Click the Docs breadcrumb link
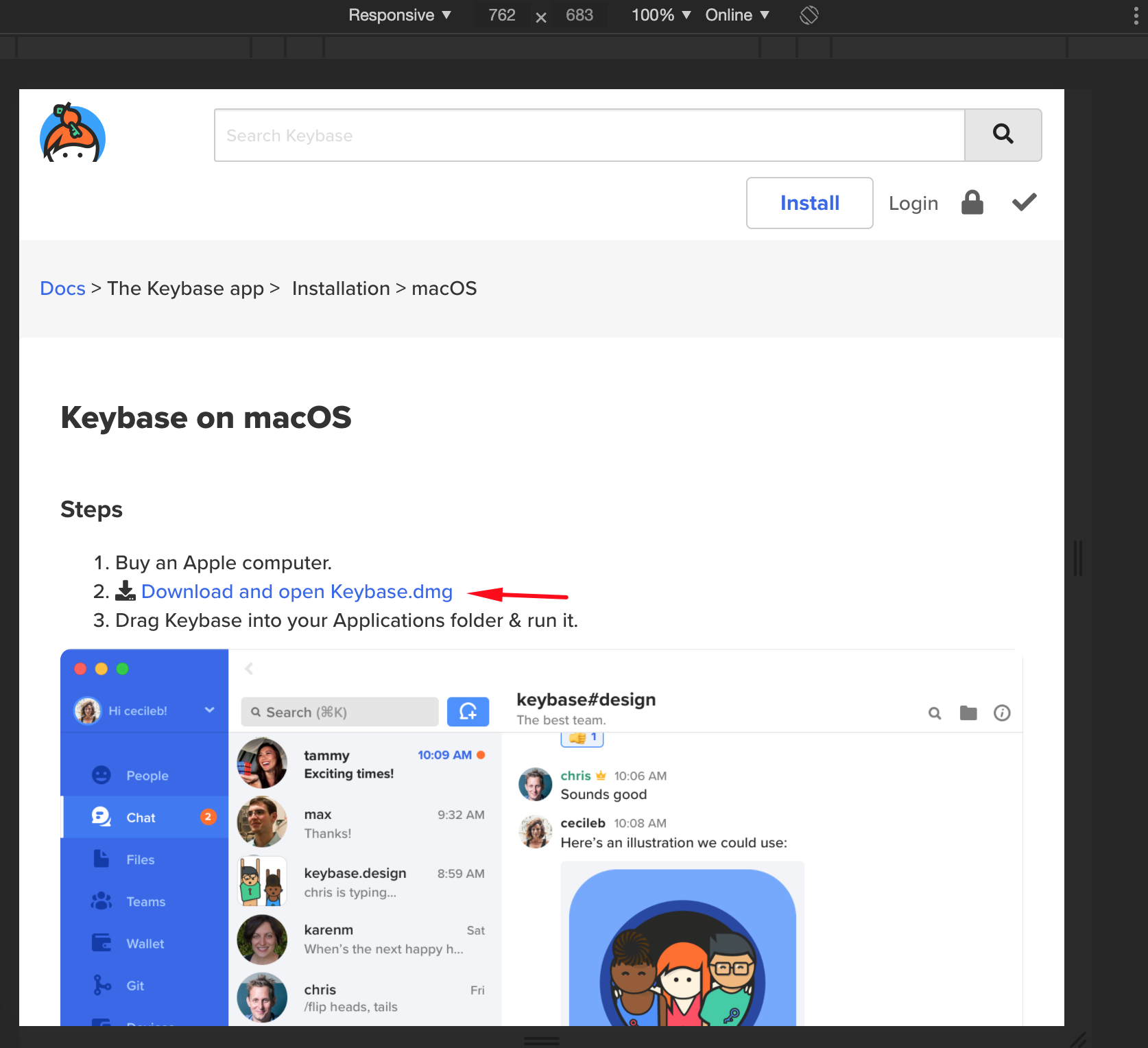The image size is (1148, 1048). coord(62,288)
